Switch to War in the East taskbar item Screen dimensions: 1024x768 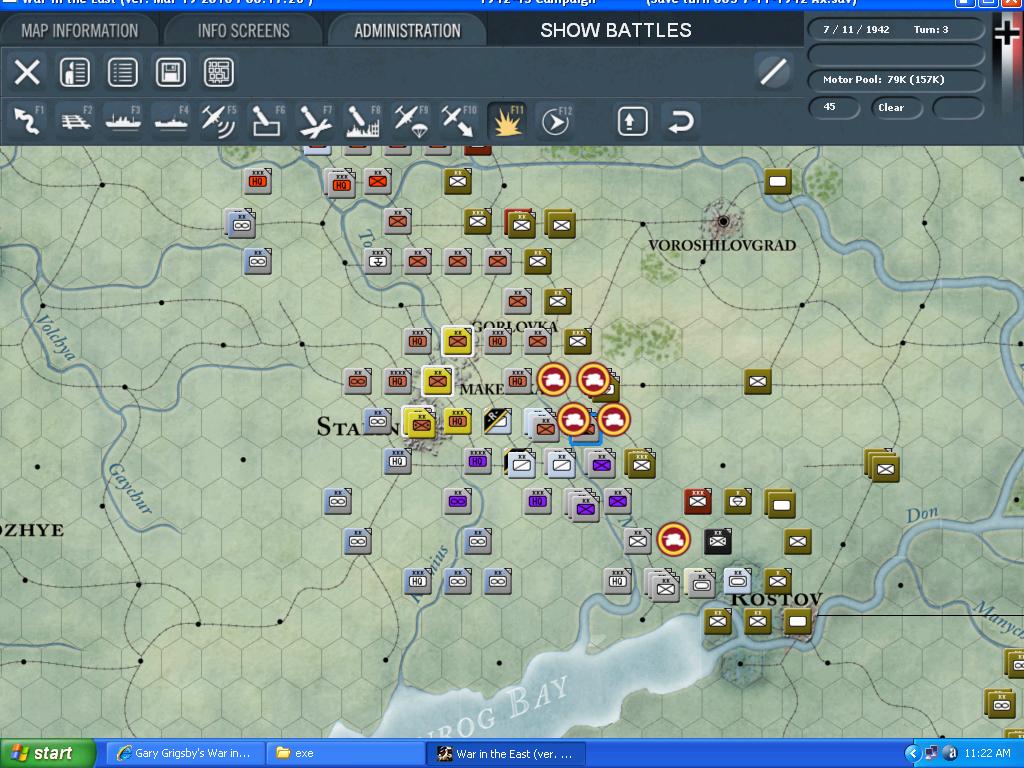click(505, 754)
